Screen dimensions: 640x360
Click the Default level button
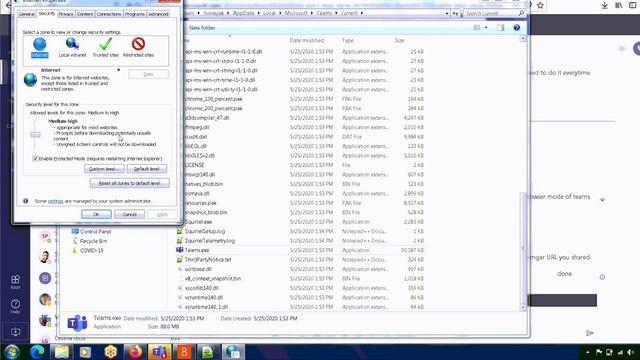tap(147, 169)
